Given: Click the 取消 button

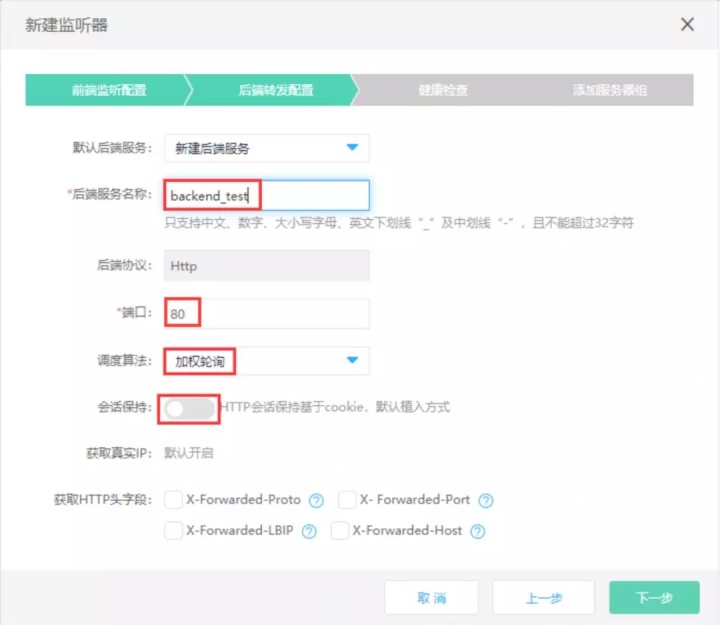Looking at the screenshot, I should (432, 598).
